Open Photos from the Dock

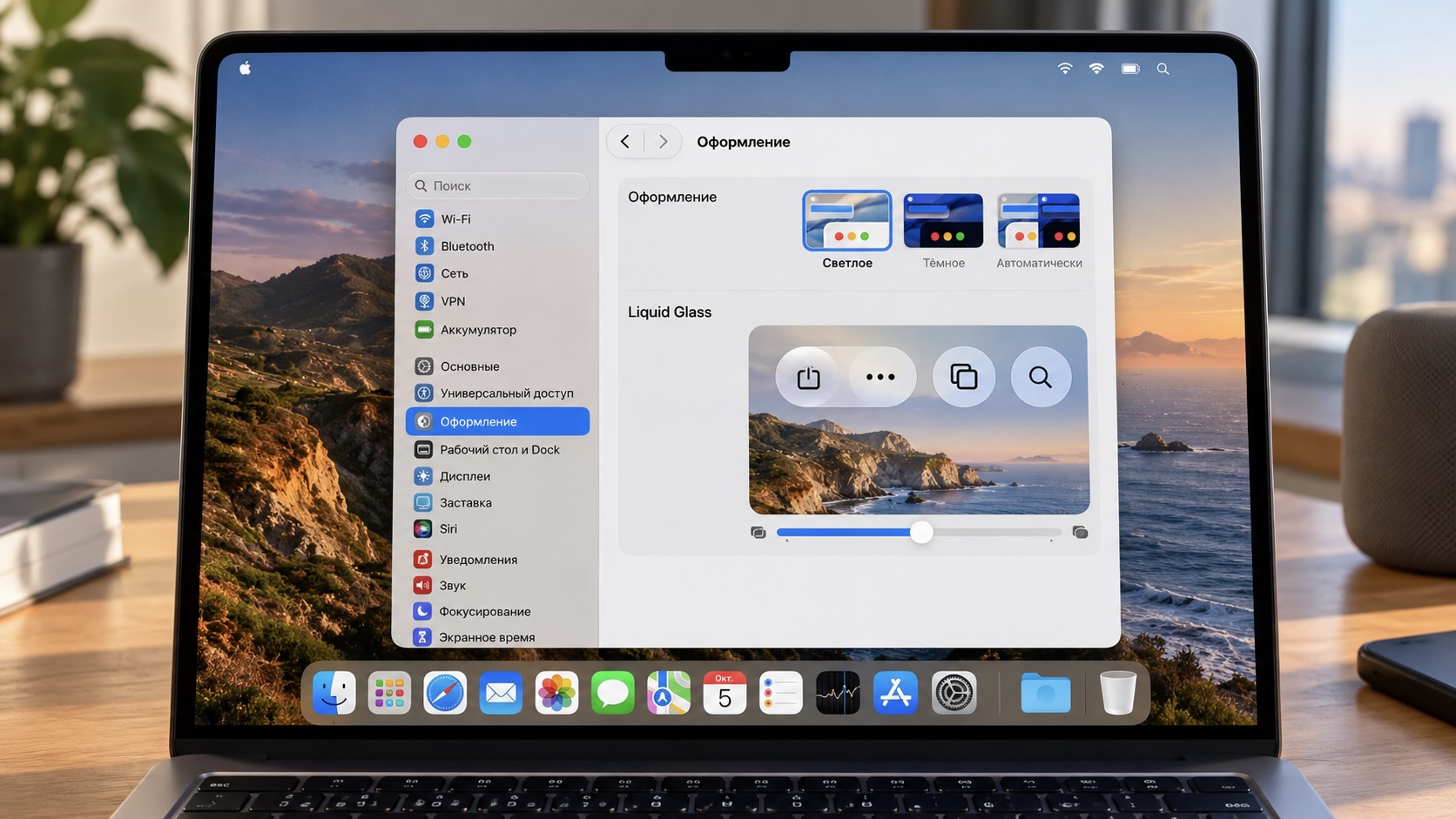pos(556,693)
